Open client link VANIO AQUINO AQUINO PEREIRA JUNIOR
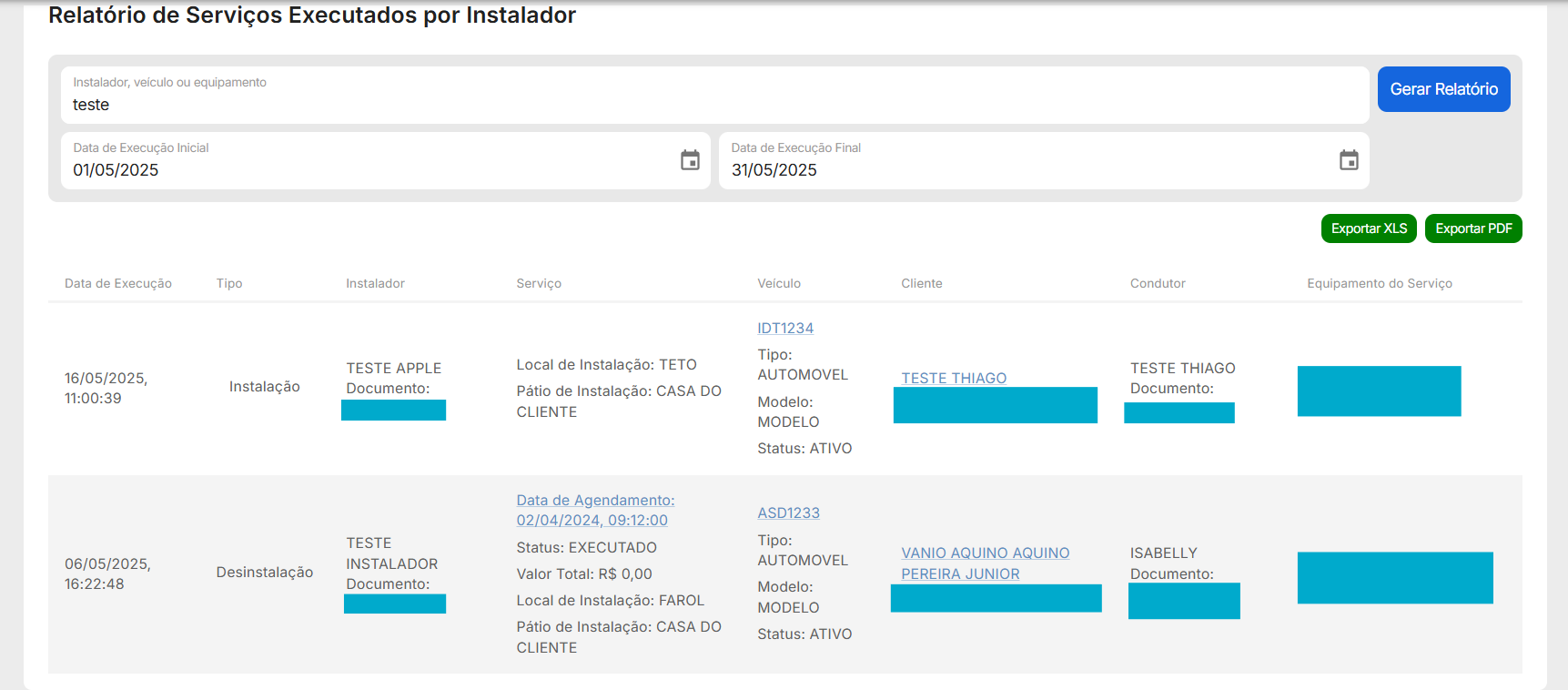 tap(985, 563)
